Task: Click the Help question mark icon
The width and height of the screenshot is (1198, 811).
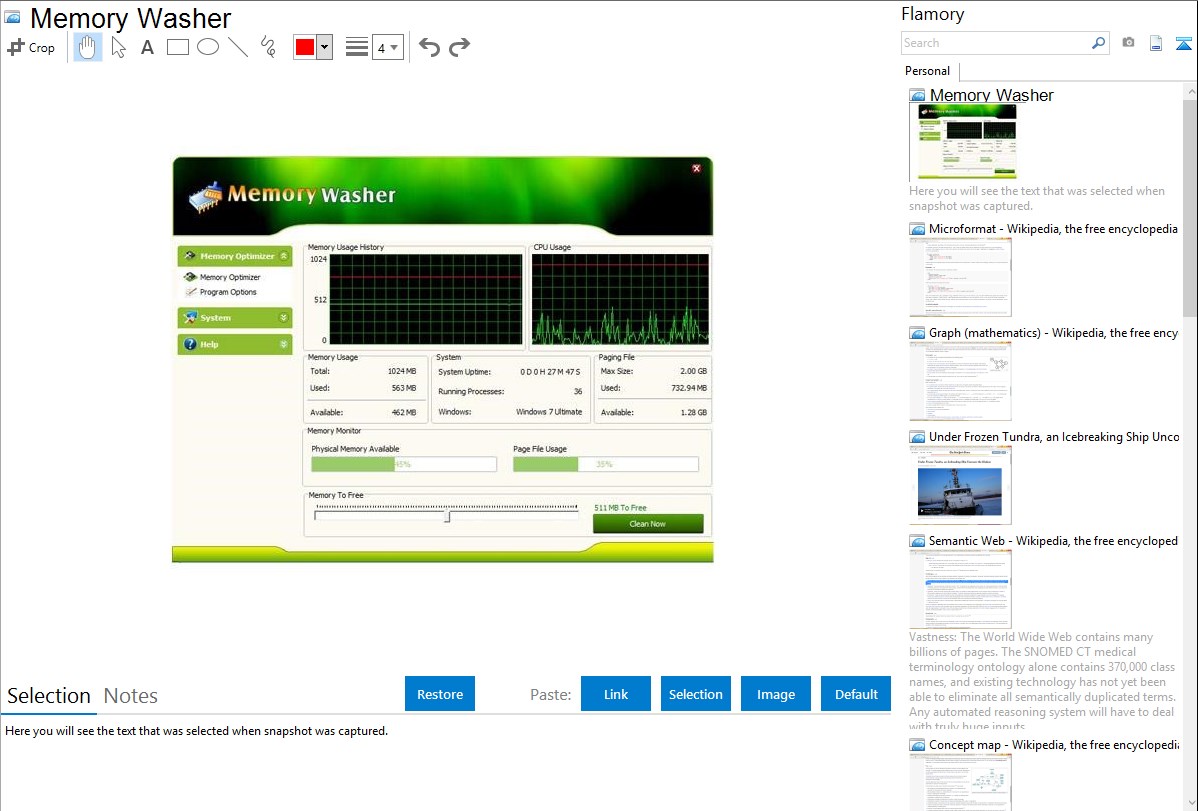Action: [x=190, y=345]
